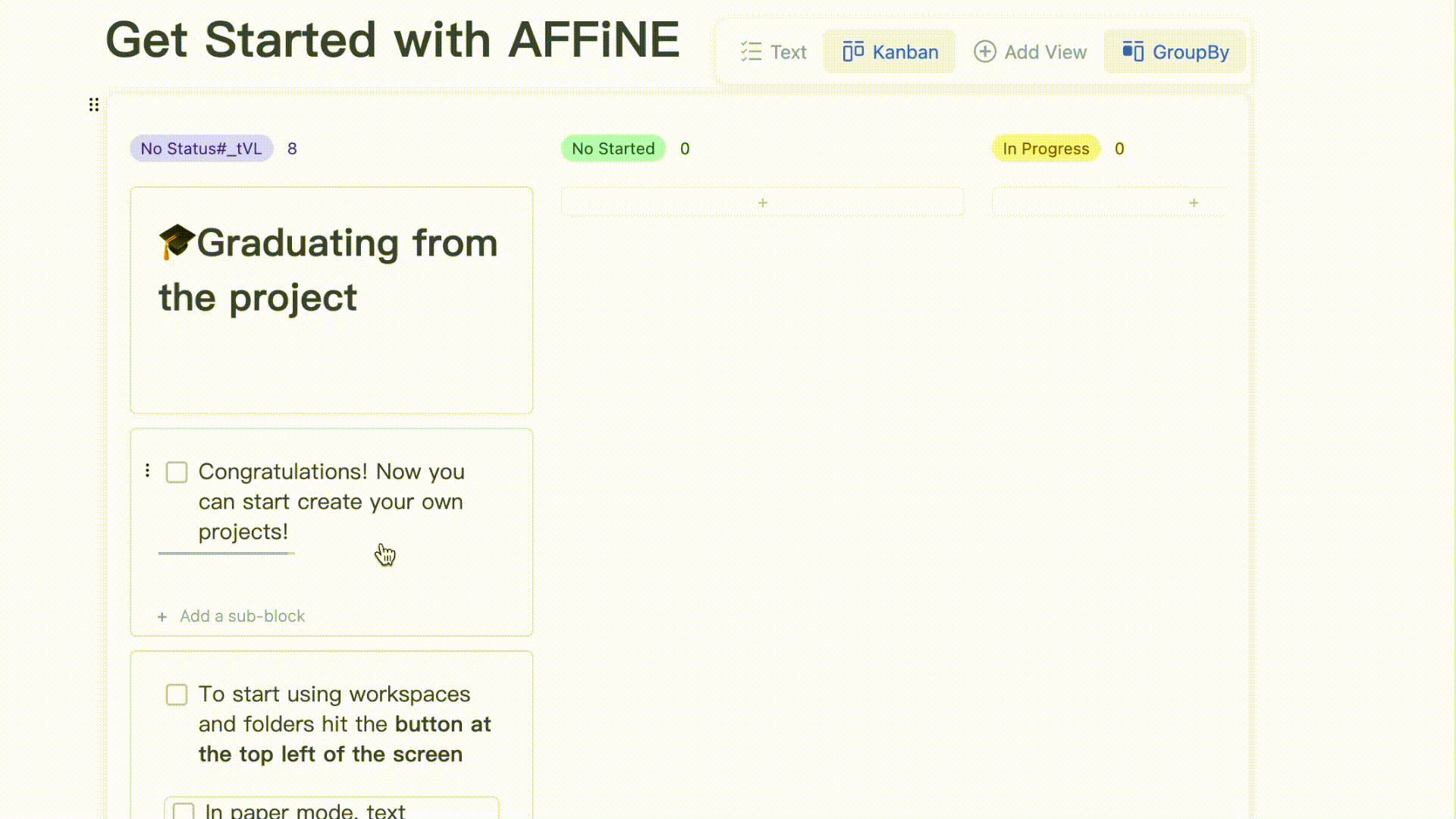Check the 'In paper mode' checkbox
The height and width of the screenshot is (819, 1456).
(184, 811)
